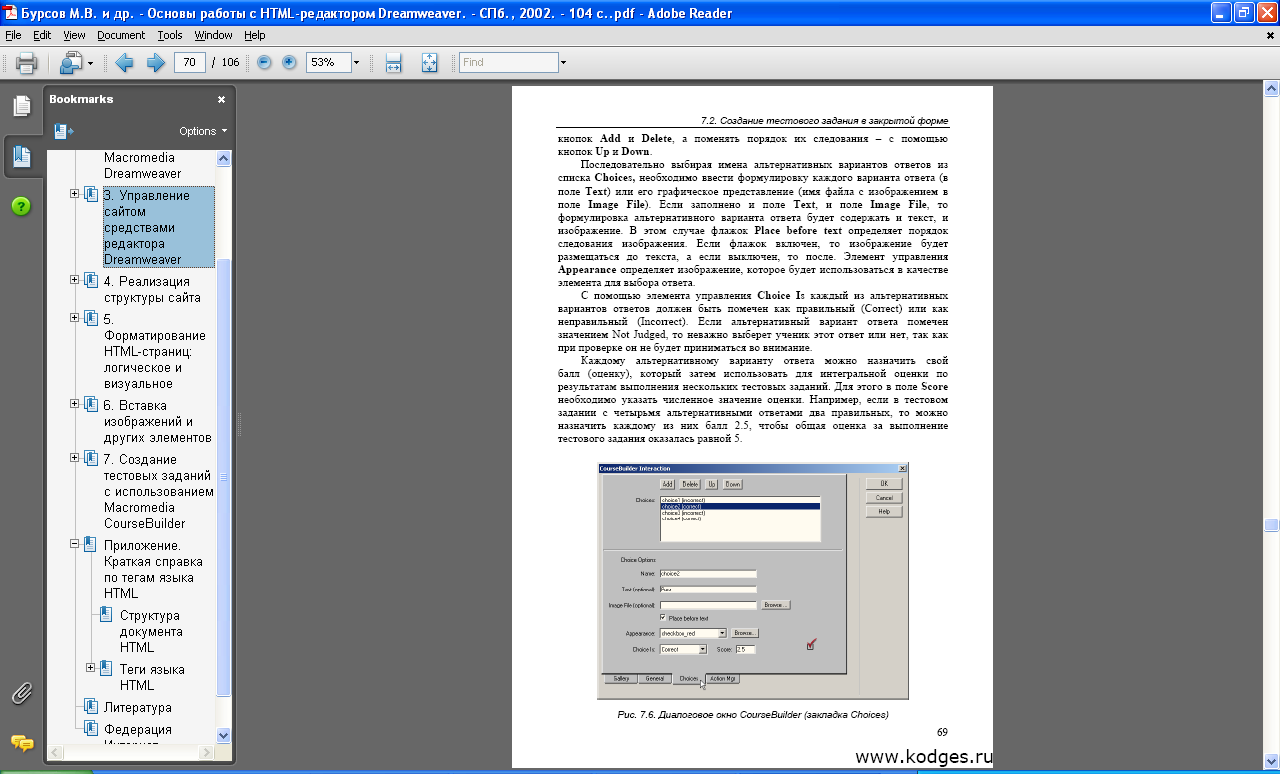Click the Print toolbar icon
The height and width of the screenshot is (774, 1280).
(26, 62)
